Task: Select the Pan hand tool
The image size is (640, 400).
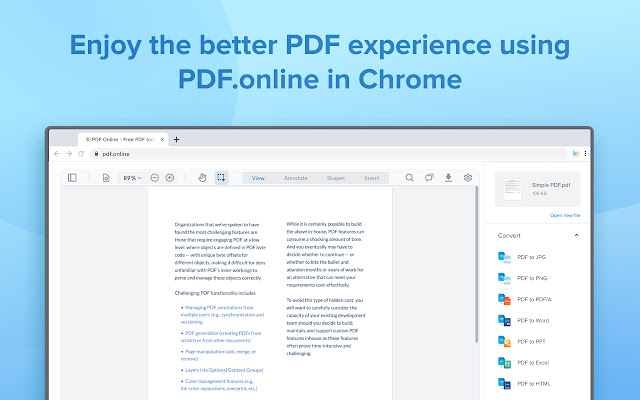Action: (202, 178)
